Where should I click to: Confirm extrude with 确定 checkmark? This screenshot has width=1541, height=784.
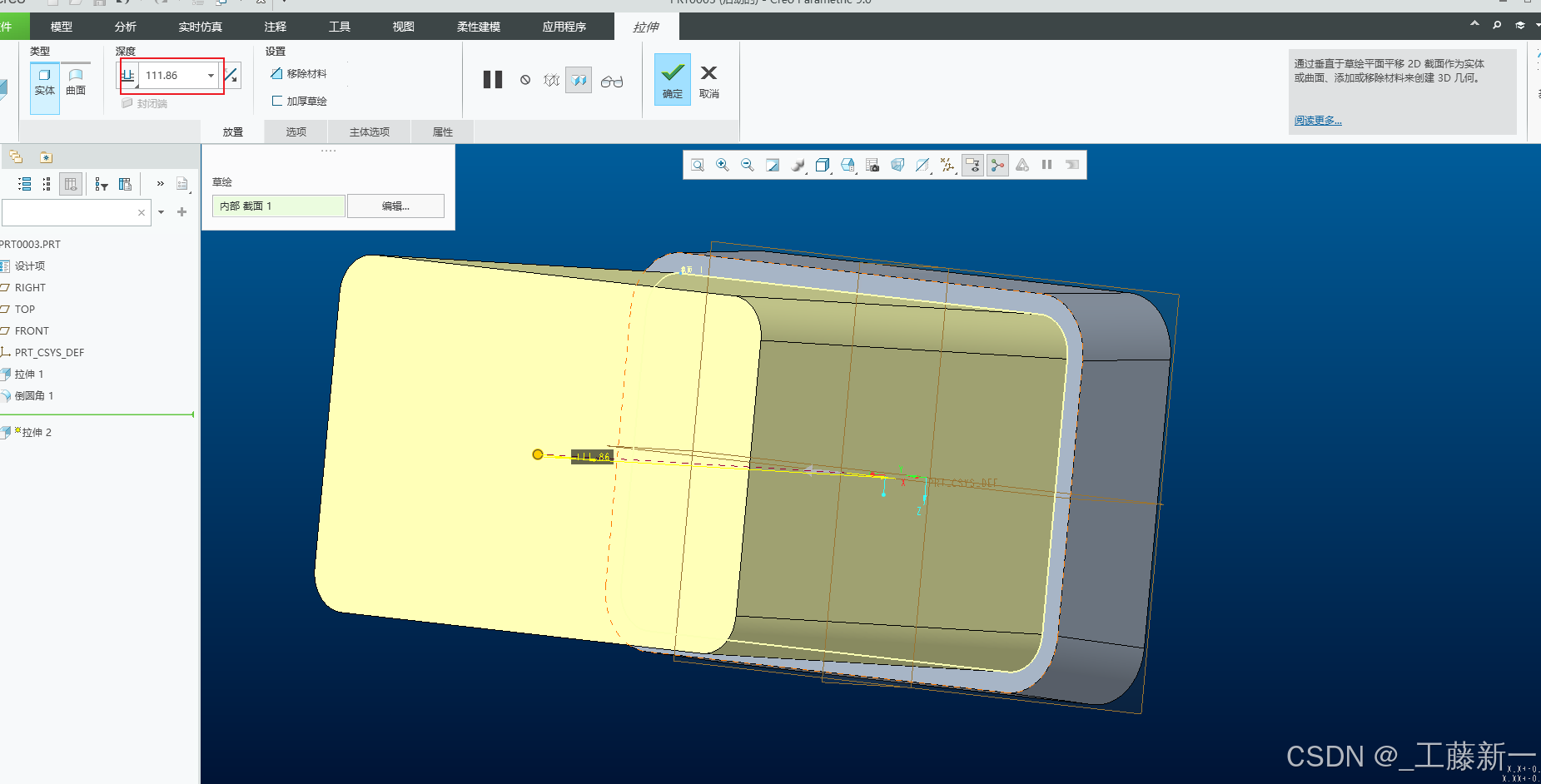(x=672, y=79)
